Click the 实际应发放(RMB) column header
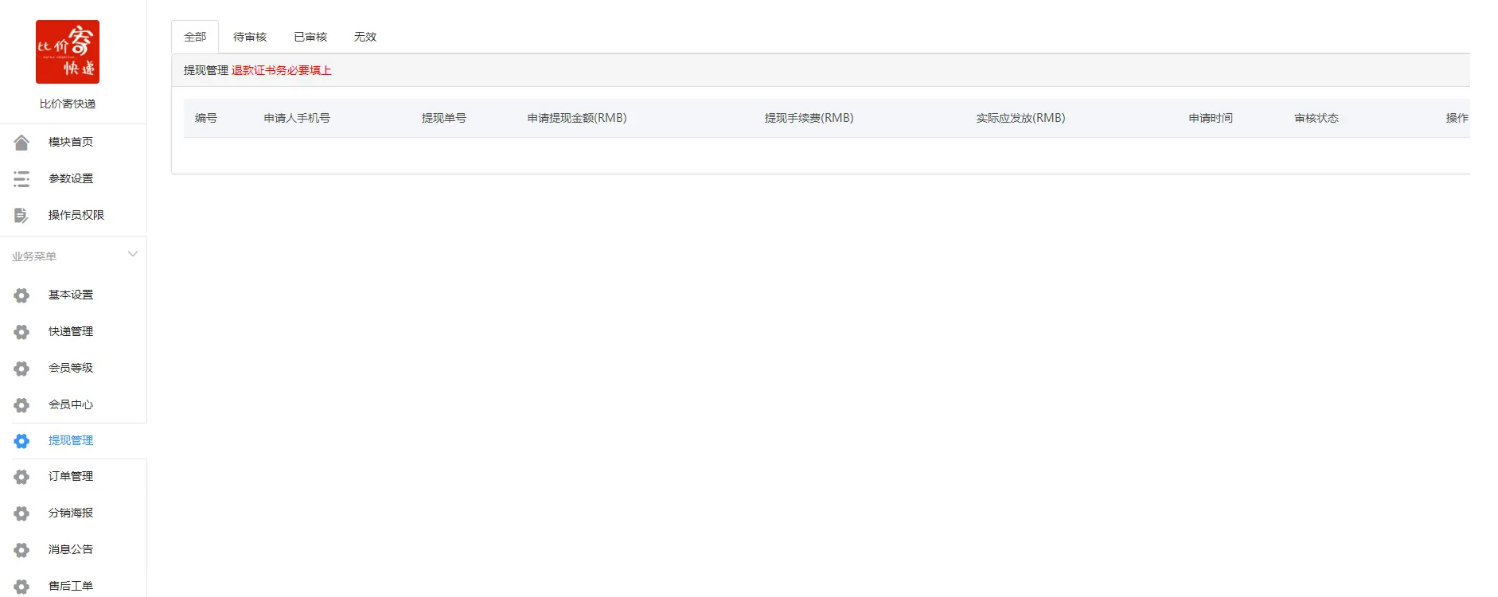Viewport: 1498px width, 597px height. (1021, 118)
